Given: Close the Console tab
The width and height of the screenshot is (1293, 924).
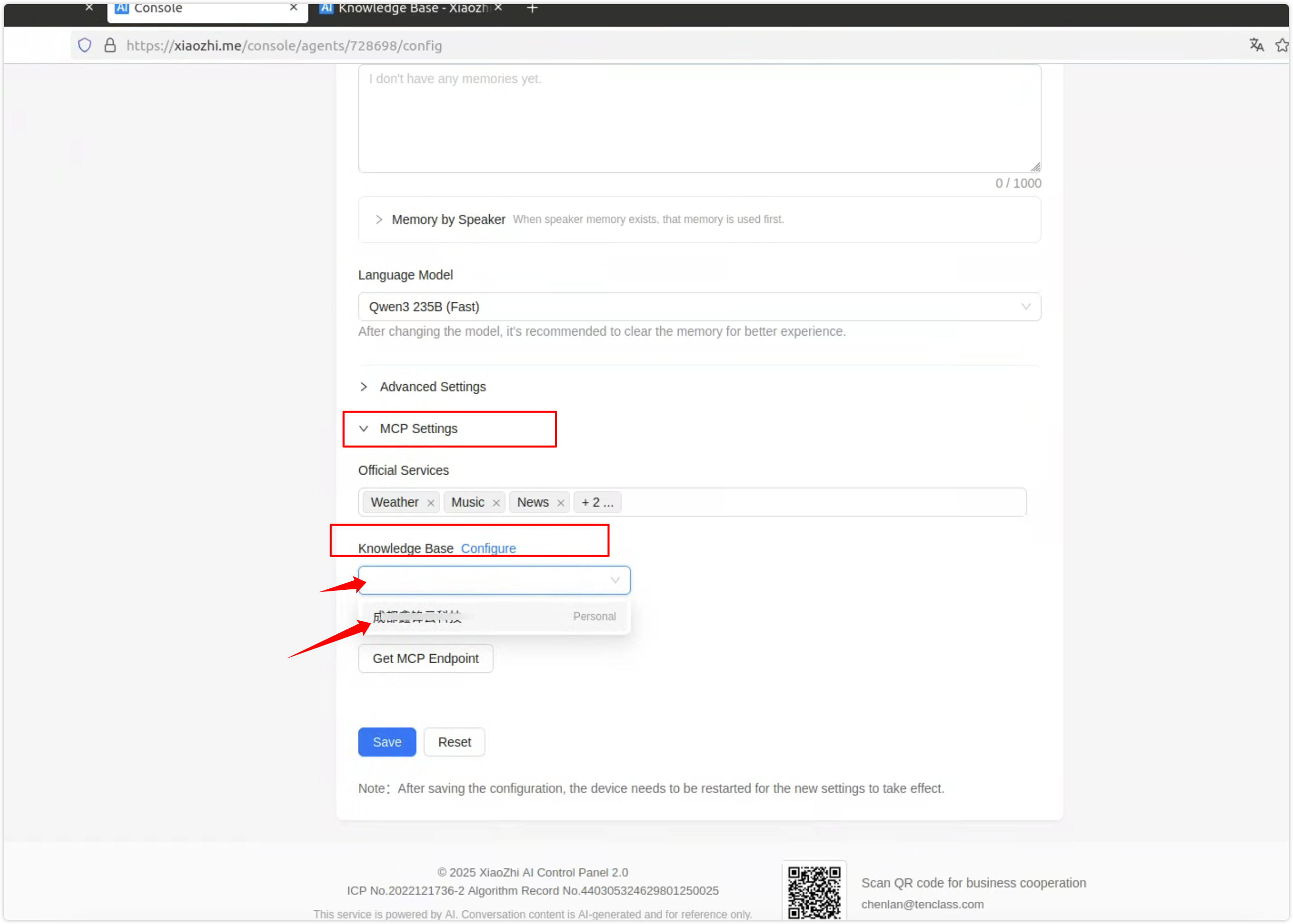Looking at the screenshot, I should pyautogui.click(x=294, y=8).
